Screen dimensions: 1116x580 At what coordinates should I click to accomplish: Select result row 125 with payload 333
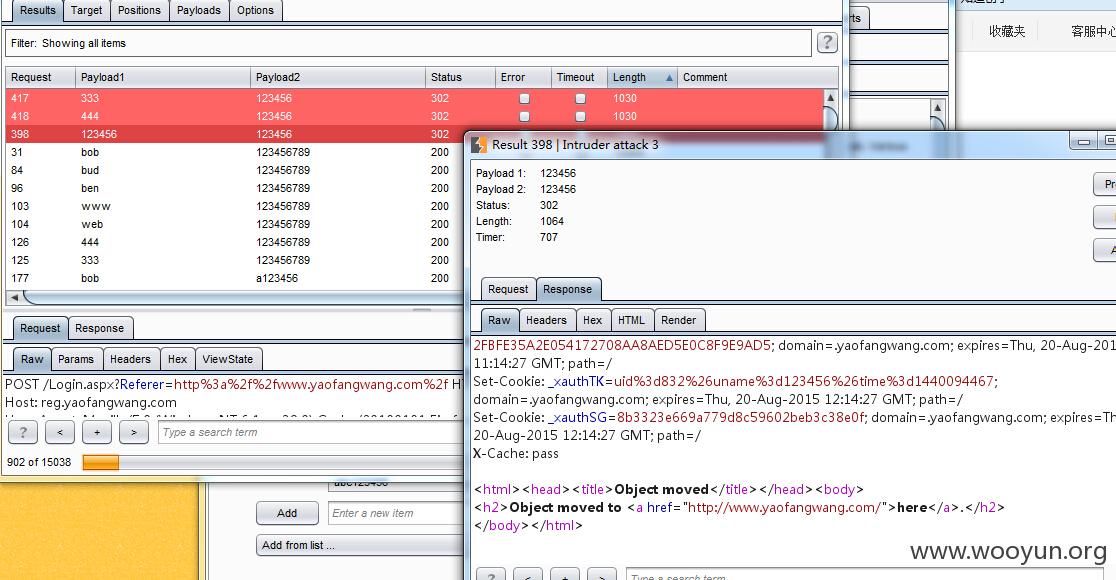point(235,260)
